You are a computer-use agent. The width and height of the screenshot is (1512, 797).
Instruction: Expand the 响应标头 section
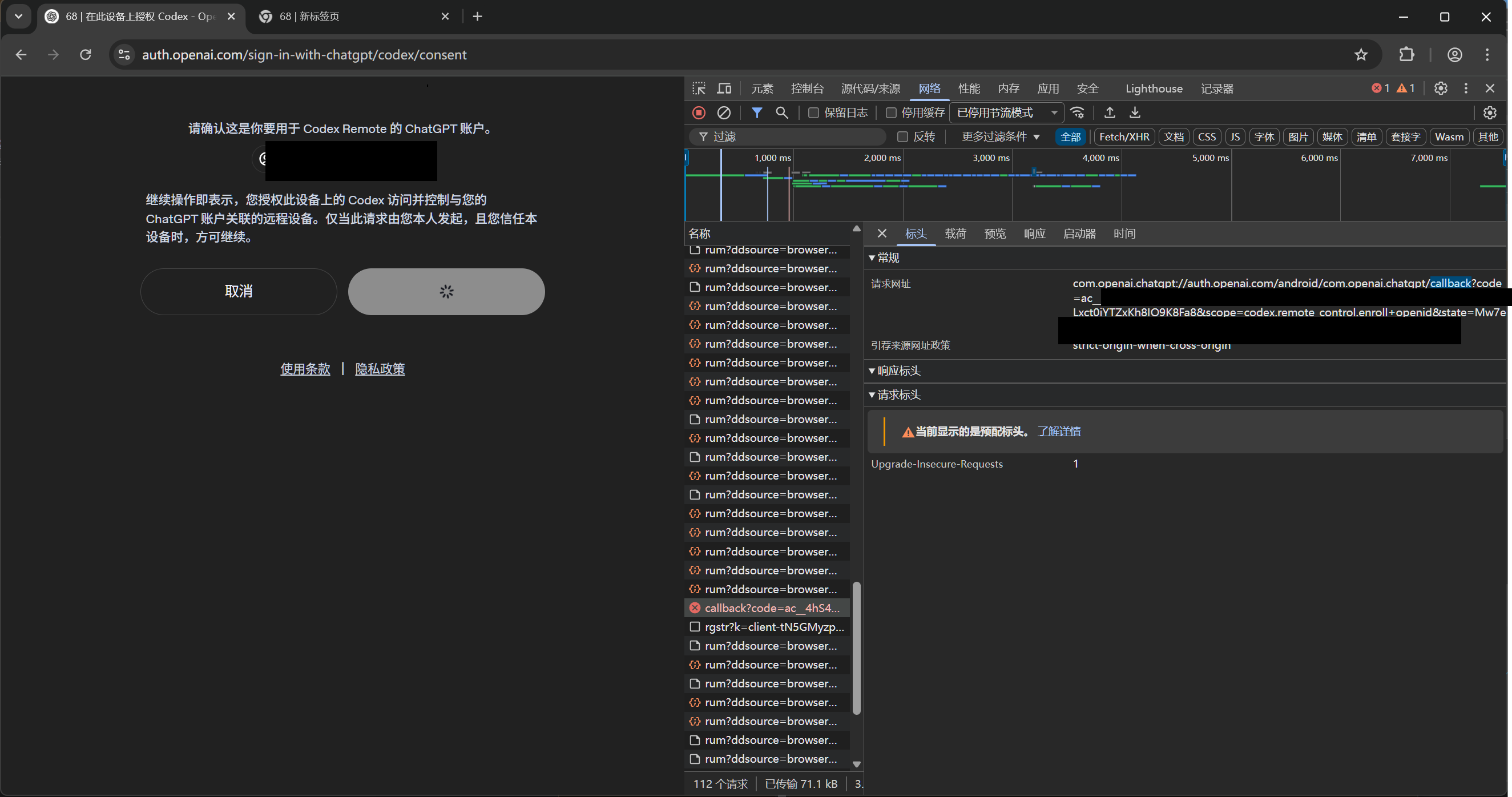pos(894,371)
